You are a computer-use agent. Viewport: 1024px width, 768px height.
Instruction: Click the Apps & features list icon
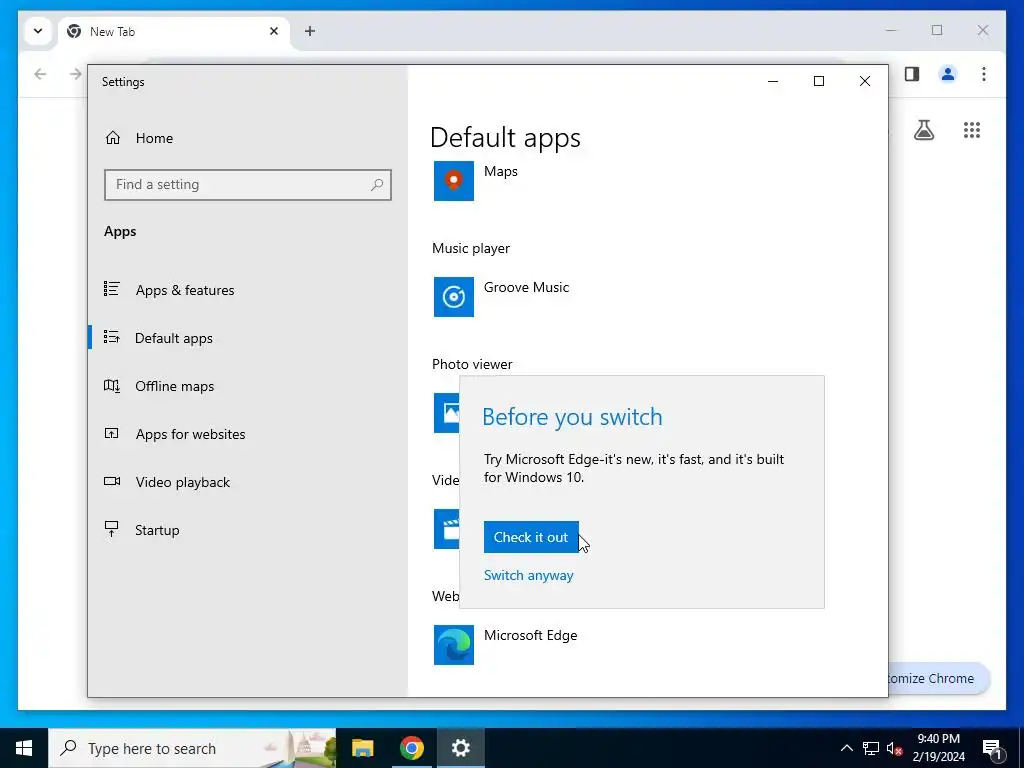pos(112,289)
